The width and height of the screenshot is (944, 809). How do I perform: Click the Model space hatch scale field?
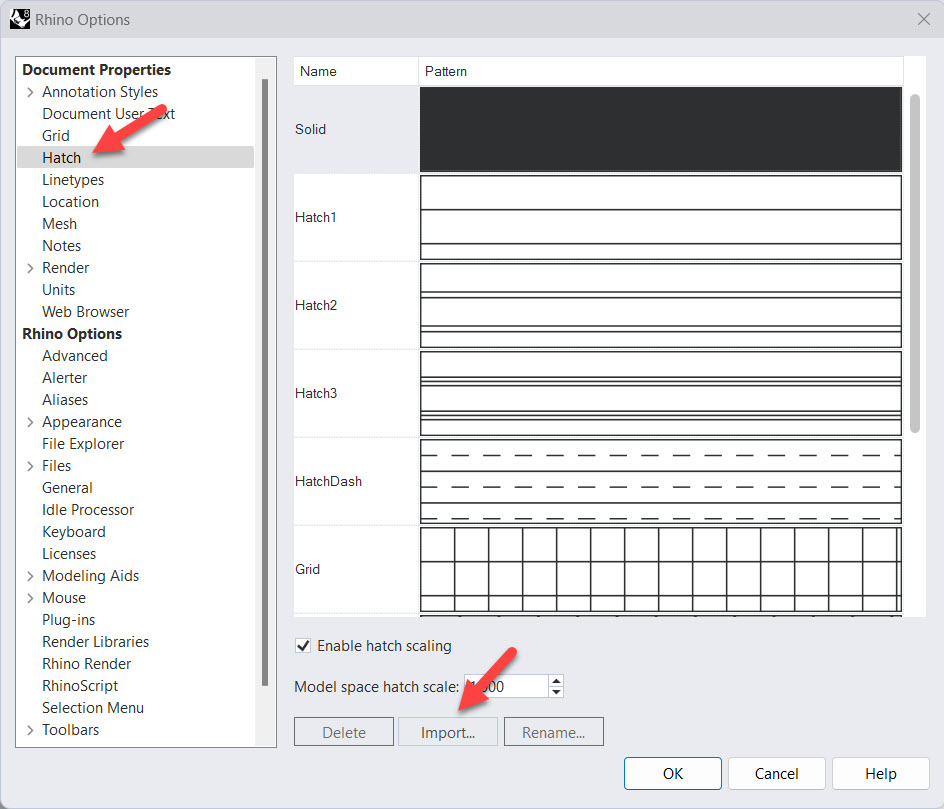click(506, 686)
